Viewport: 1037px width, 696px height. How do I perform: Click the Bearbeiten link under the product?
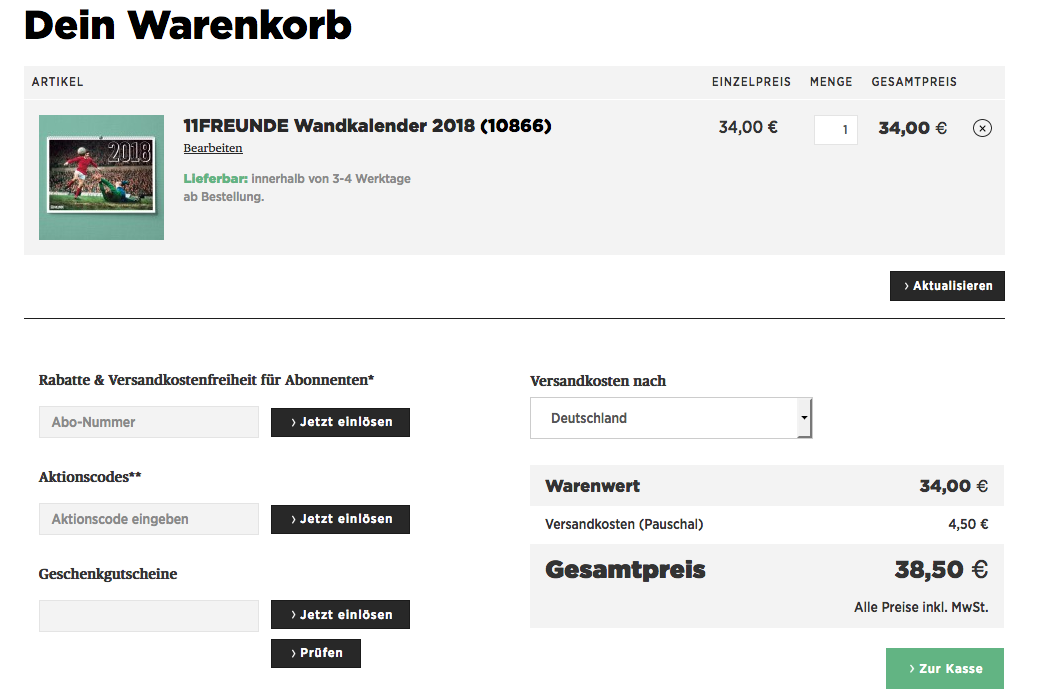[213, 148]
